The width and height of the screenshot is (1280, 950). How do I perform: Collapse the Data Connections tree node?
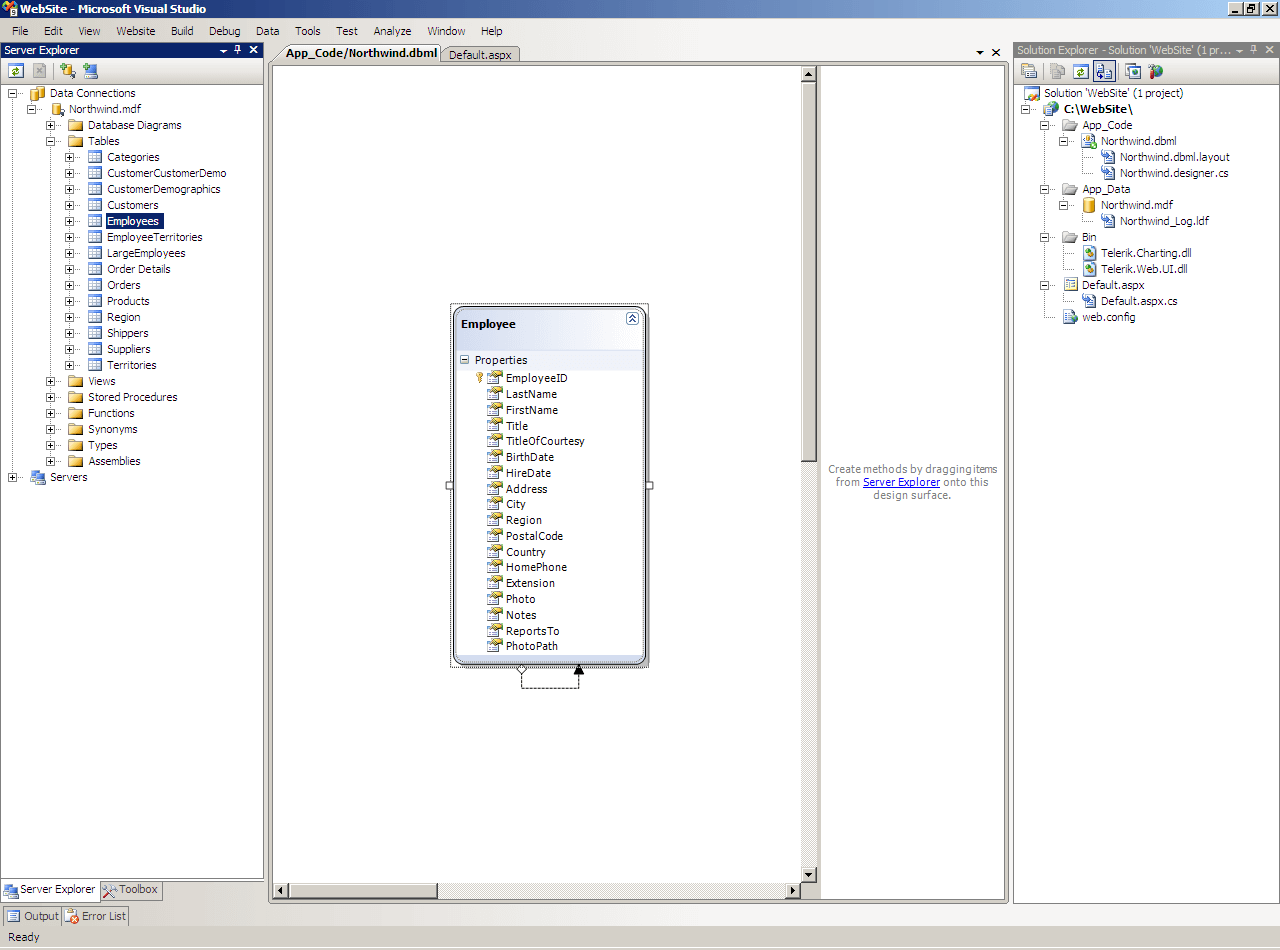click(12, 93)
